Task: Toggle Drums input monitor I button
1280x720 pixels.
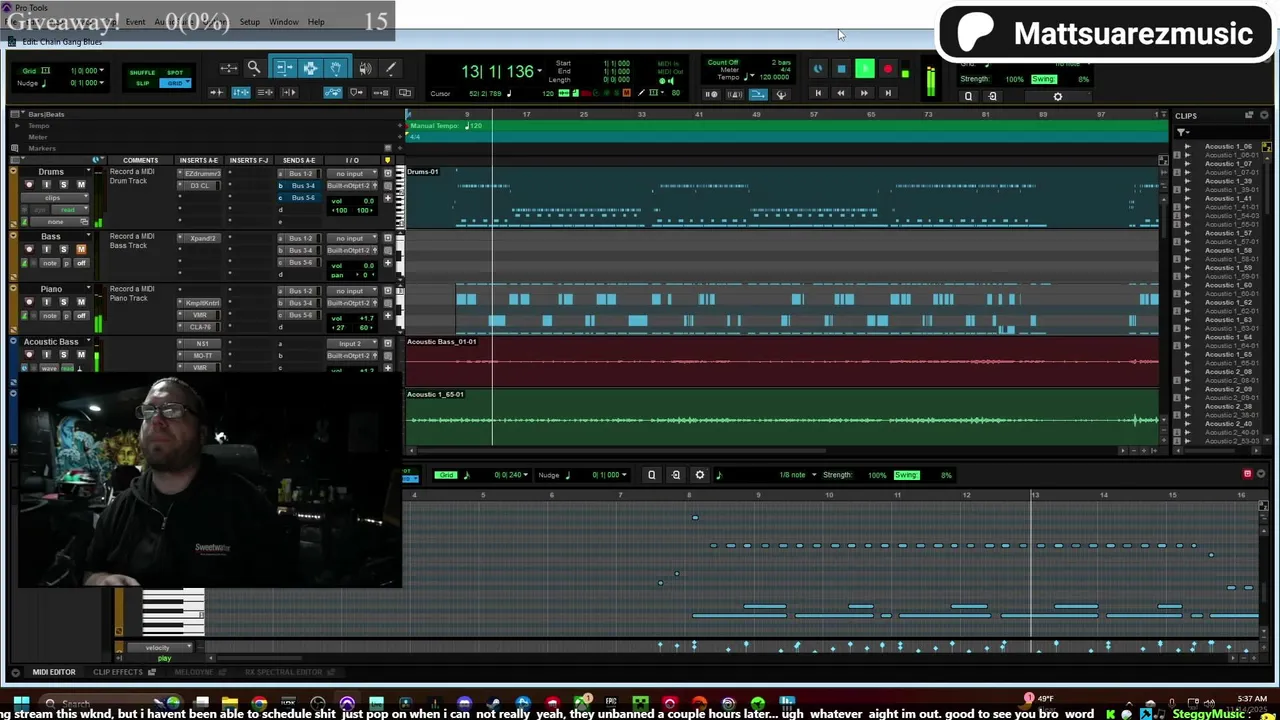Action: [x=46, y=185]
